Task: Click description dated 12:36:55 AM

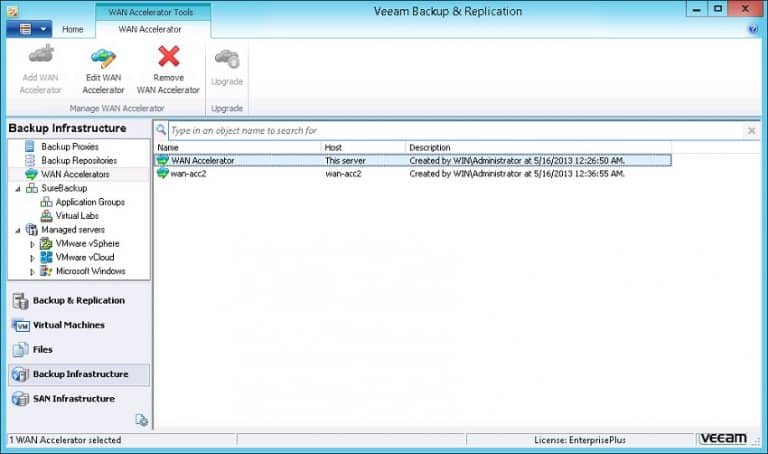Action: (517, 174)
